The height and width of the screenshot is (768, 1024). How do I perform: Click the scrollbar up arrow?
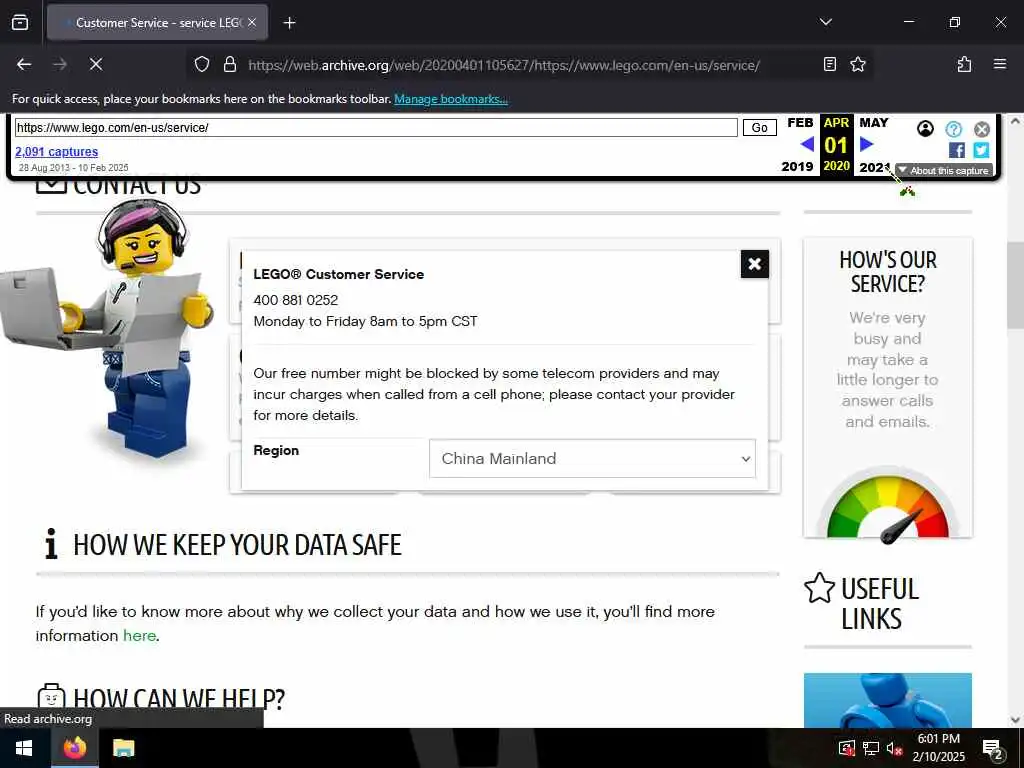click(x=1014, y=121)
